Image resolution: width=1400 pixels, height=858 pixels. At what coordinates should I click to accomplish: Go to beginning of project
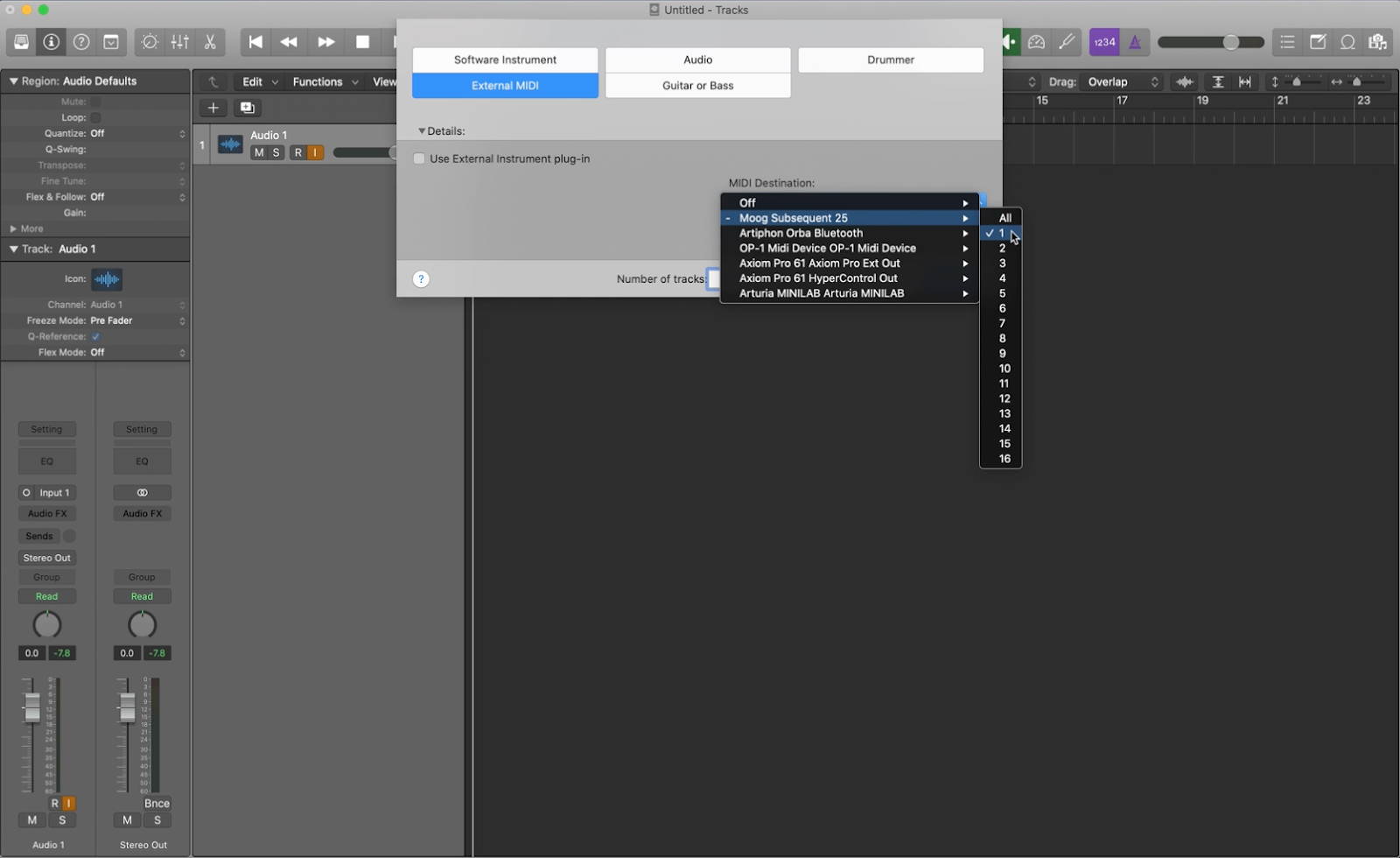click(255, 42)
